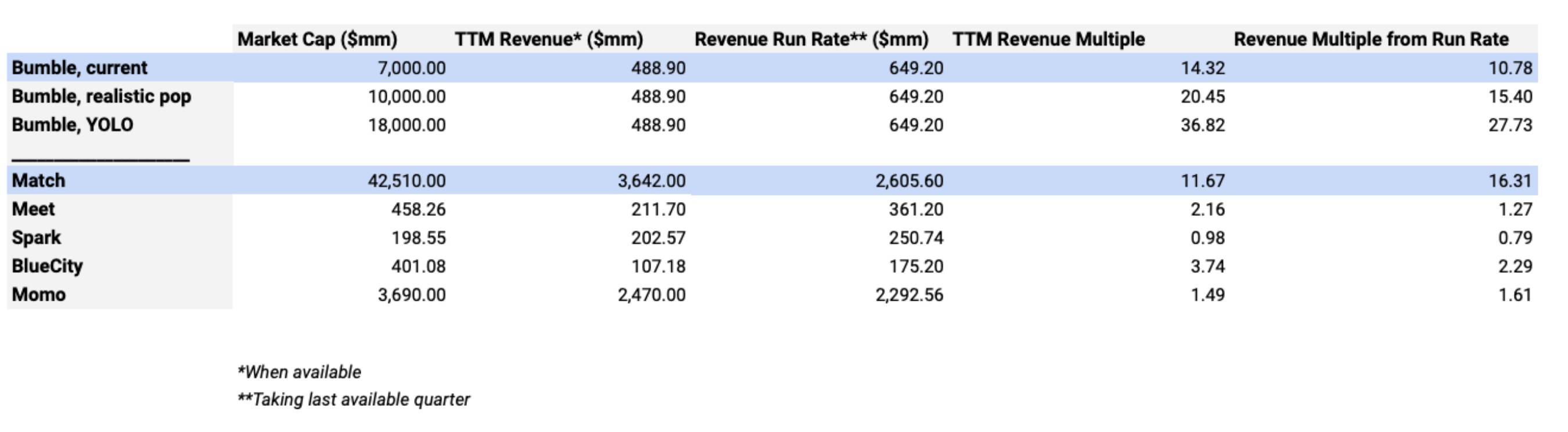
Task: Select the "Bumble, YOLO" row label
Action: pyautogui.click(x=72, y=125)
